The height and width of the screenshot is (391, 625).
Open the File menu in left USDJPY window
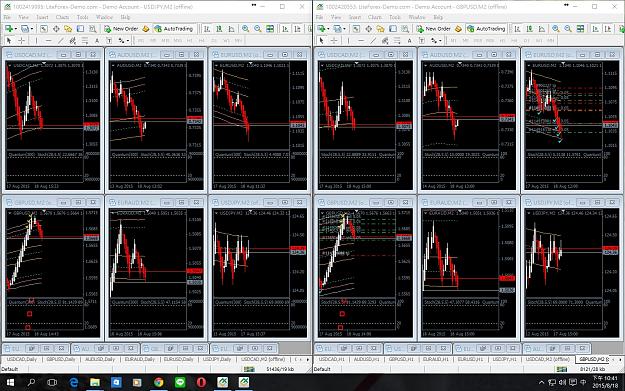coord(7,17)
